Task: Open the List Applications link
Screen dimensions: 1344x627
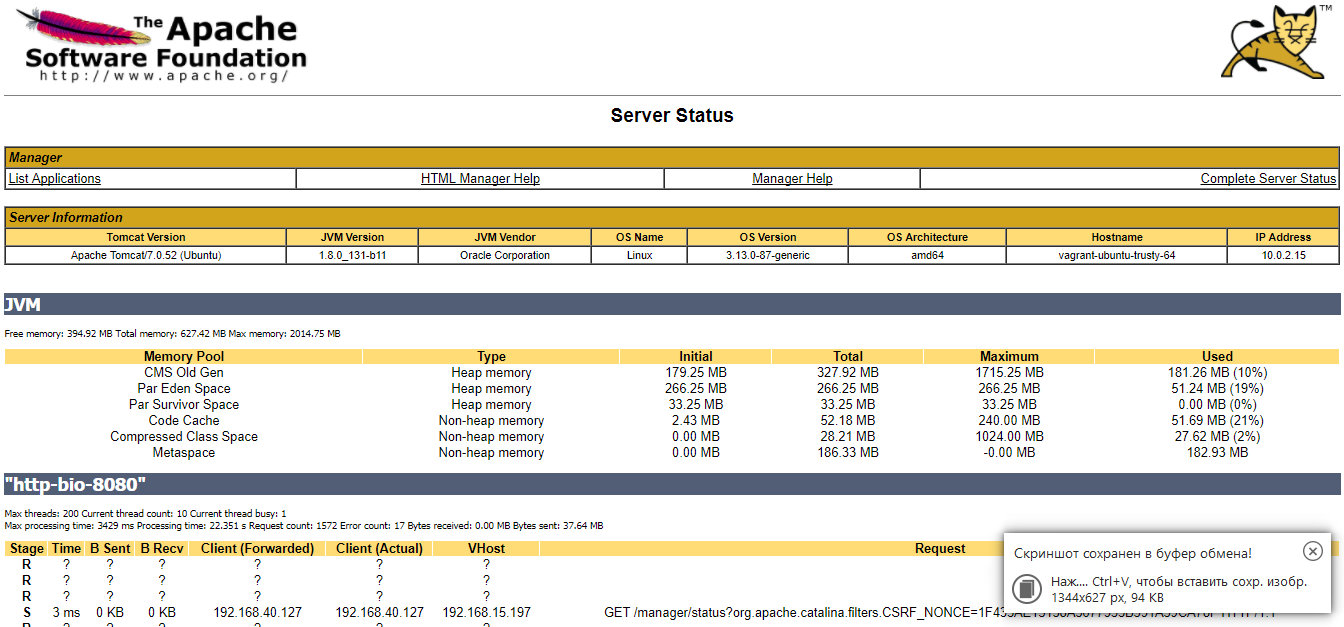Action: click(55, 179)
